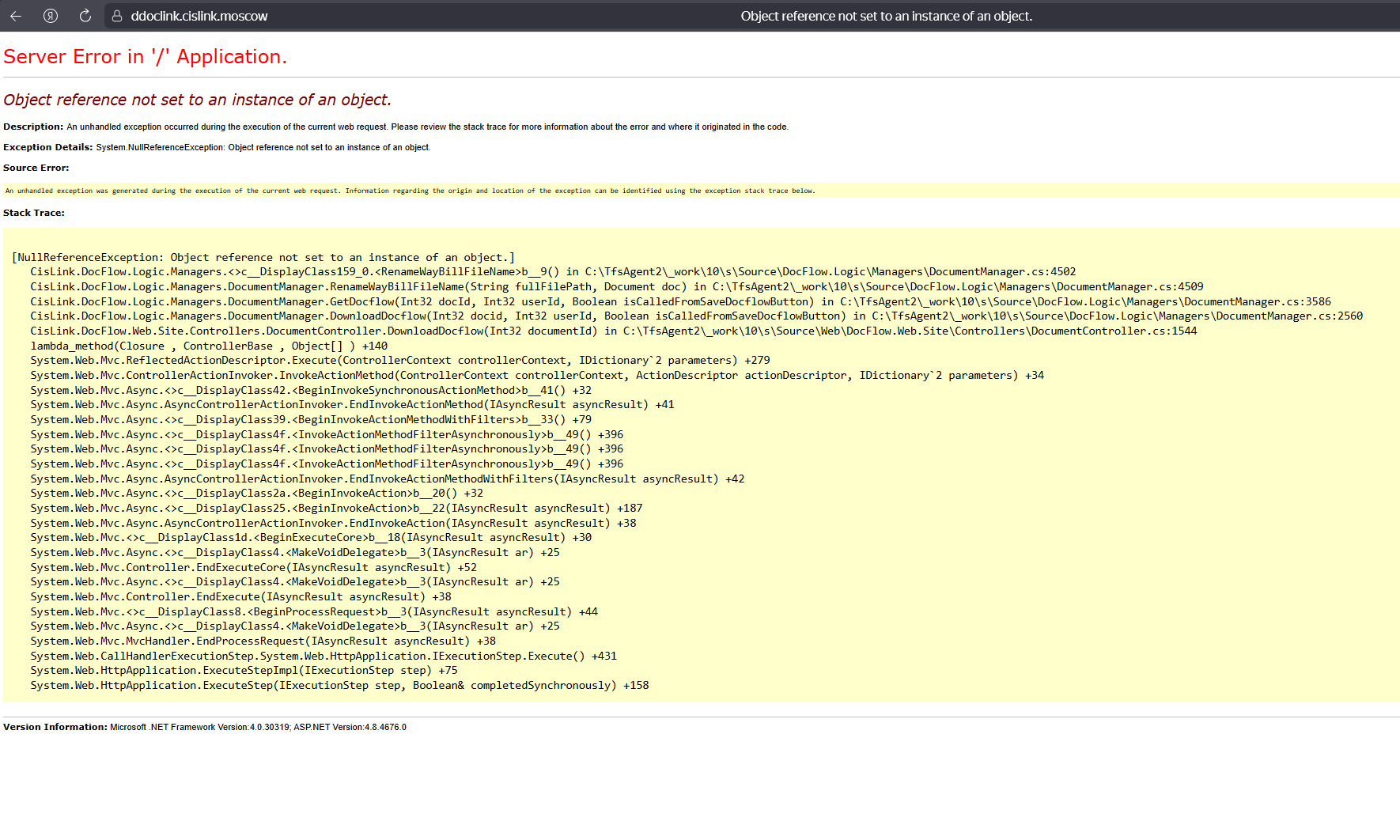Click the HttpApplication.ExecuteStepImpl +75 line

pos(244,670)
